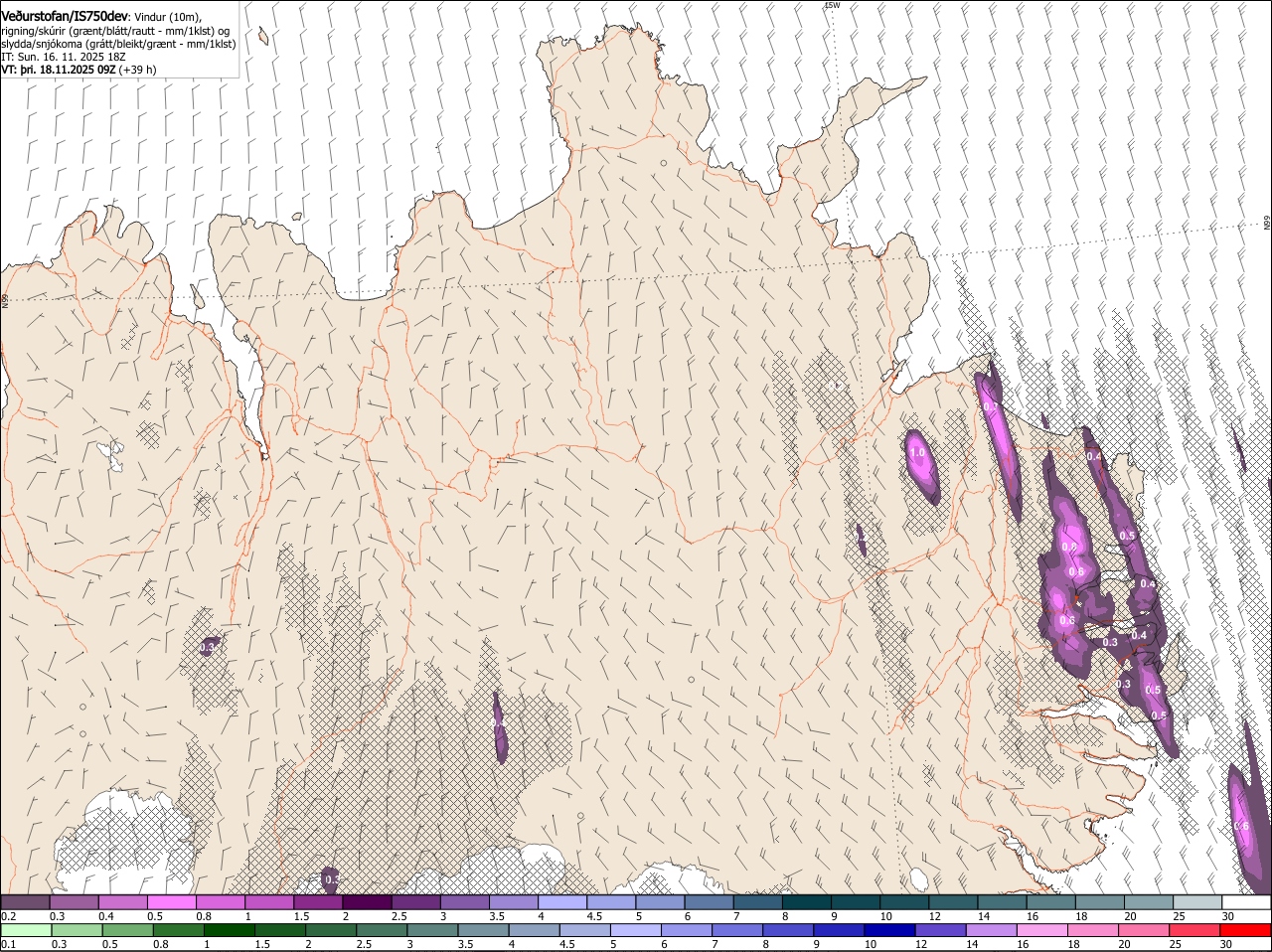Select the 0.8 swatch on the purple scale
Screen dimensions: 1272x952
[x=220, y=902]
